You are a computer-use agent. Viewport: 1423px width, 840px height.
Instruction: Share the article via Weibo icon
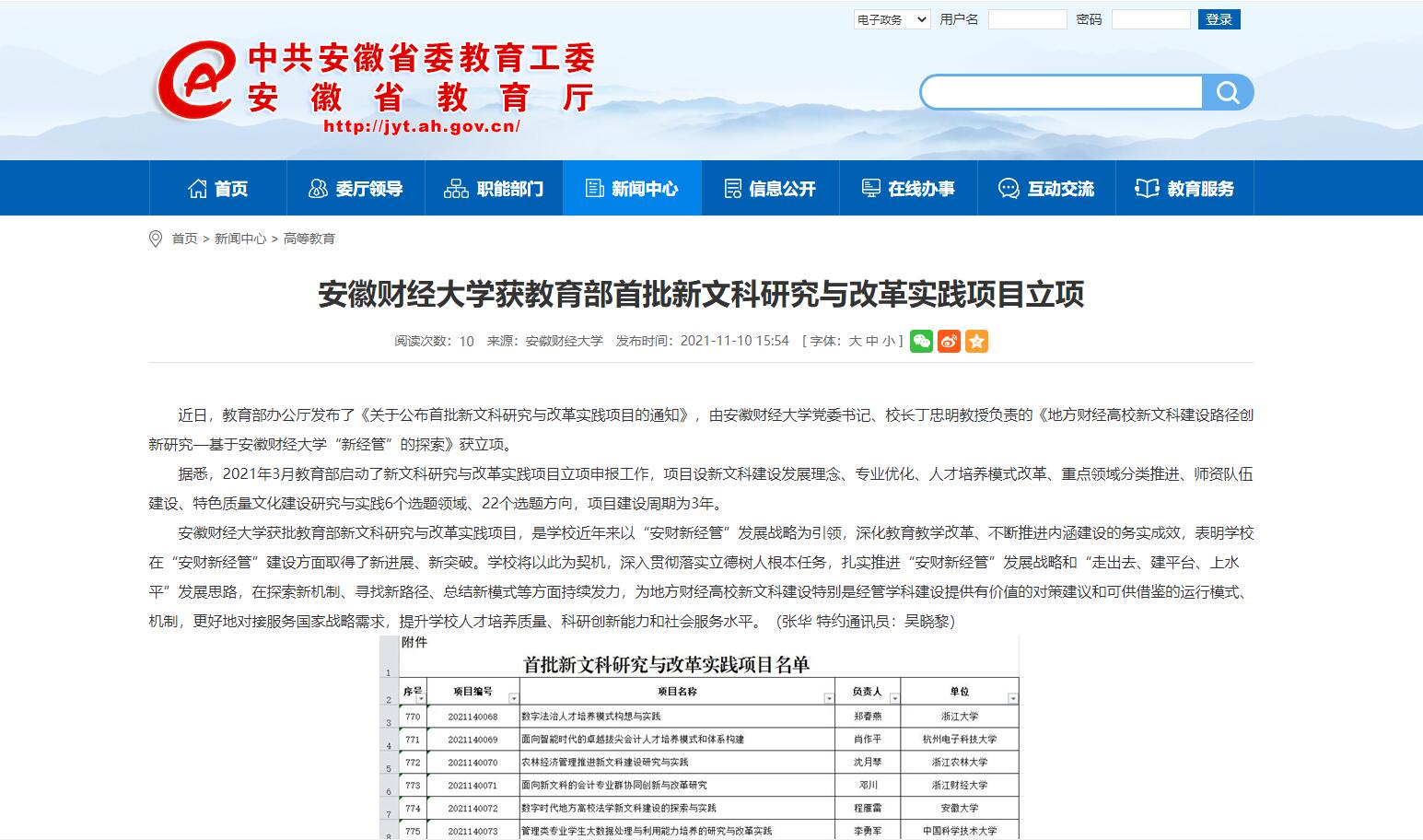(949, 341)
